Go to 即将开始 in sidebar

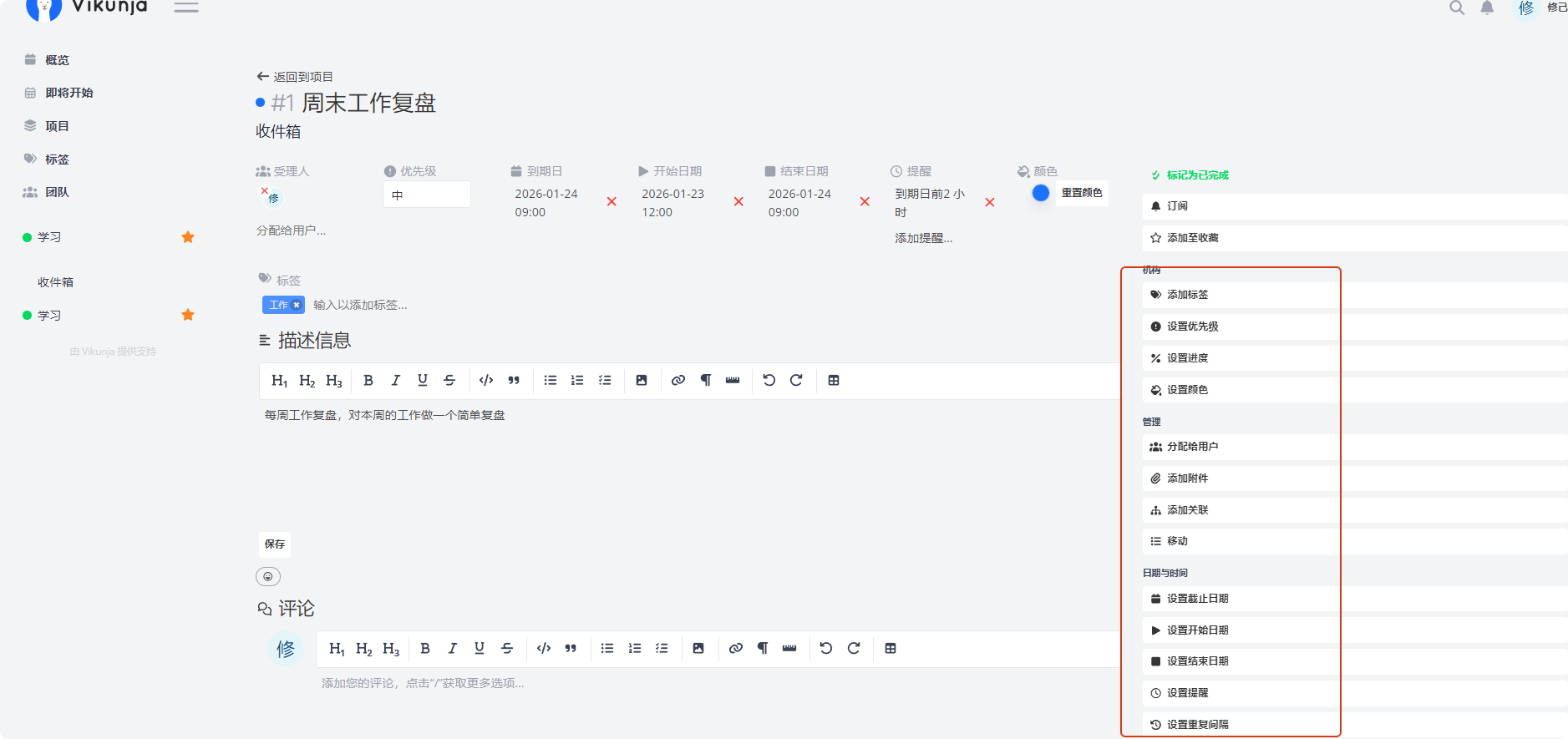tap(69, 93)
